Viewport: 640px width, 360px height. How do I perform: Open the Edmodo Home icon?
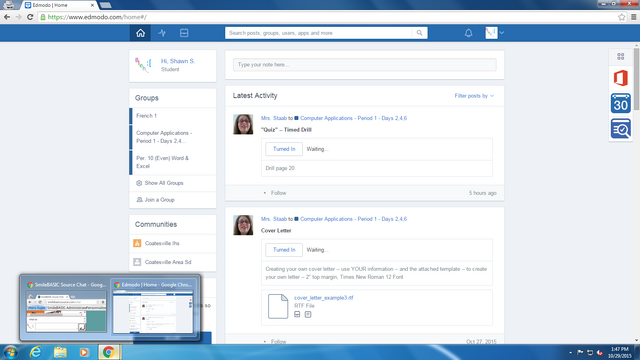pos(140,33)
